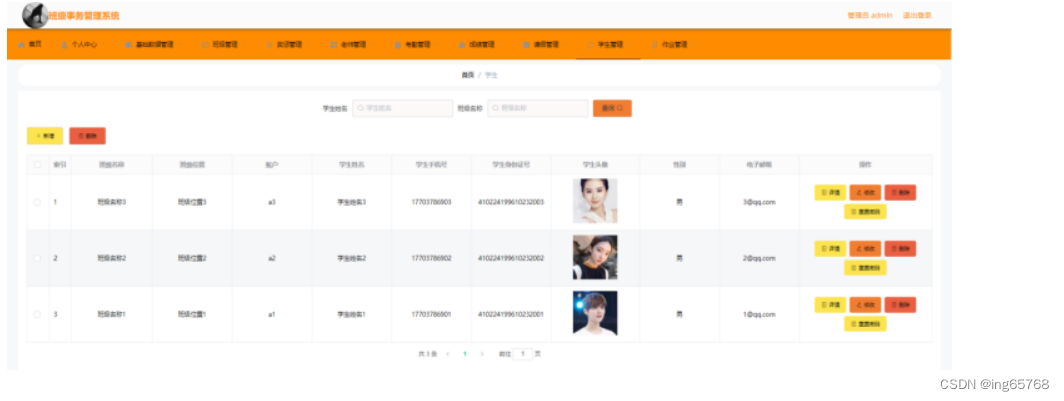Go to next page with right chevron
Viewport: 1064px width, 401px height.
point(482,354)
